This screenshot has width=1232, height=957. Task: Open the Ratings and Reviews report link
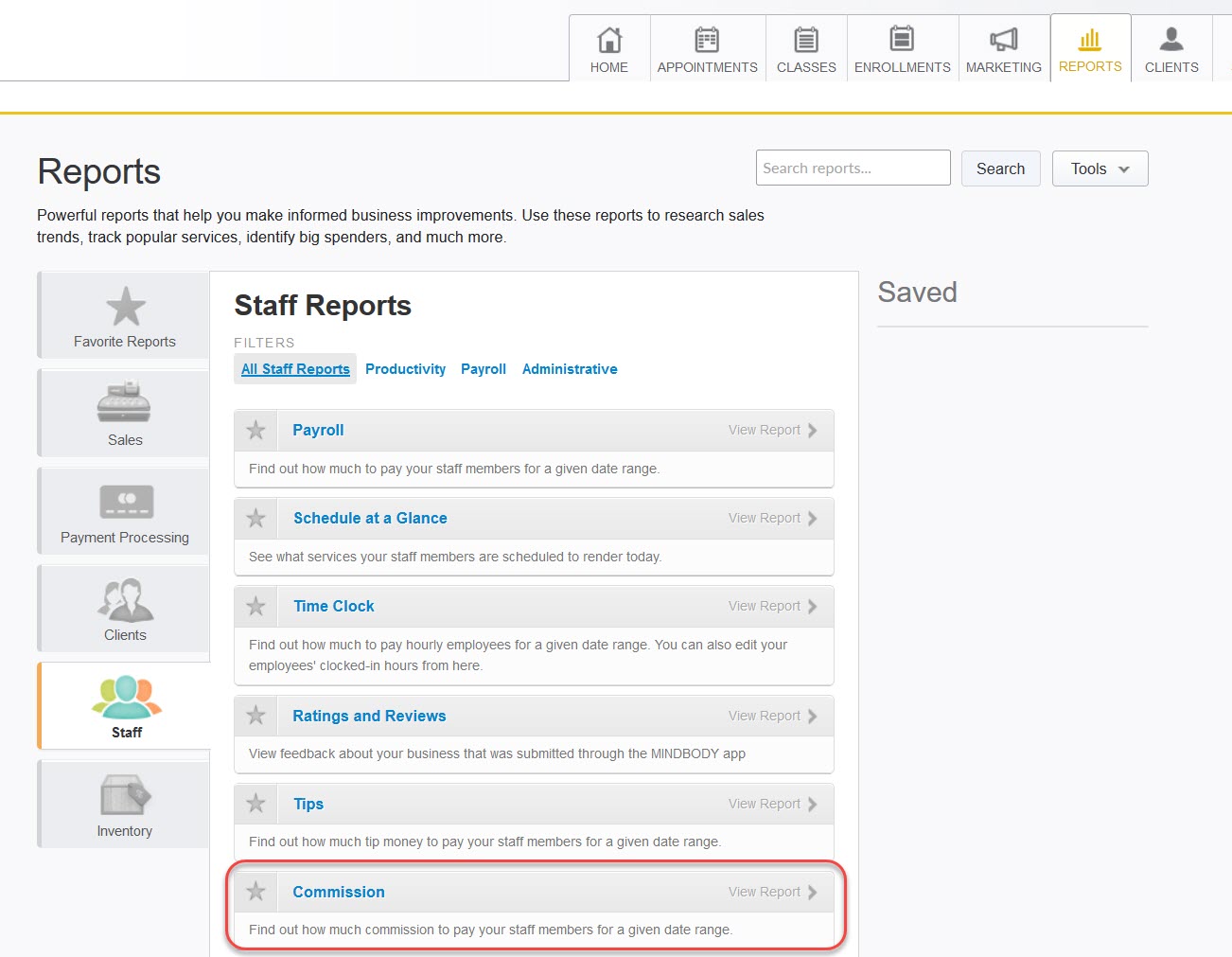coord(369,716)
